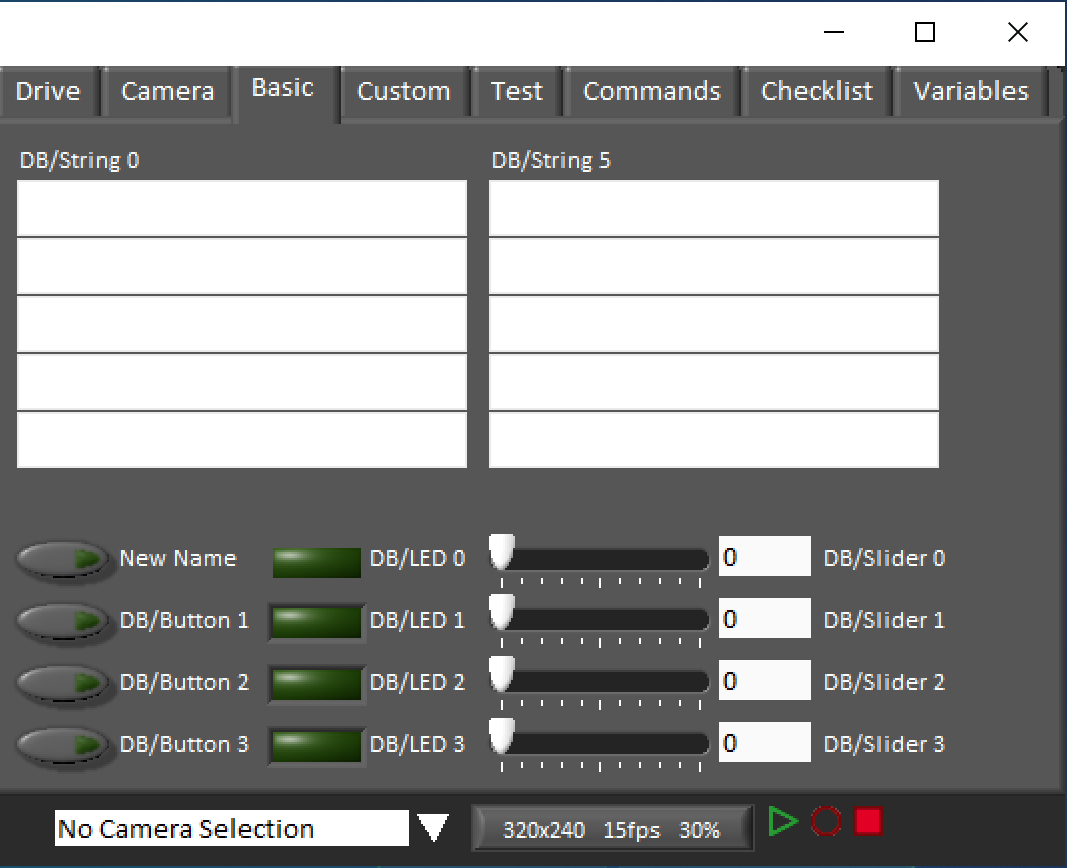Select the DB/LED 3 indicator light
Image resolution: width=1067 pixels, height=868 pixels.
[x=317, y=746]
